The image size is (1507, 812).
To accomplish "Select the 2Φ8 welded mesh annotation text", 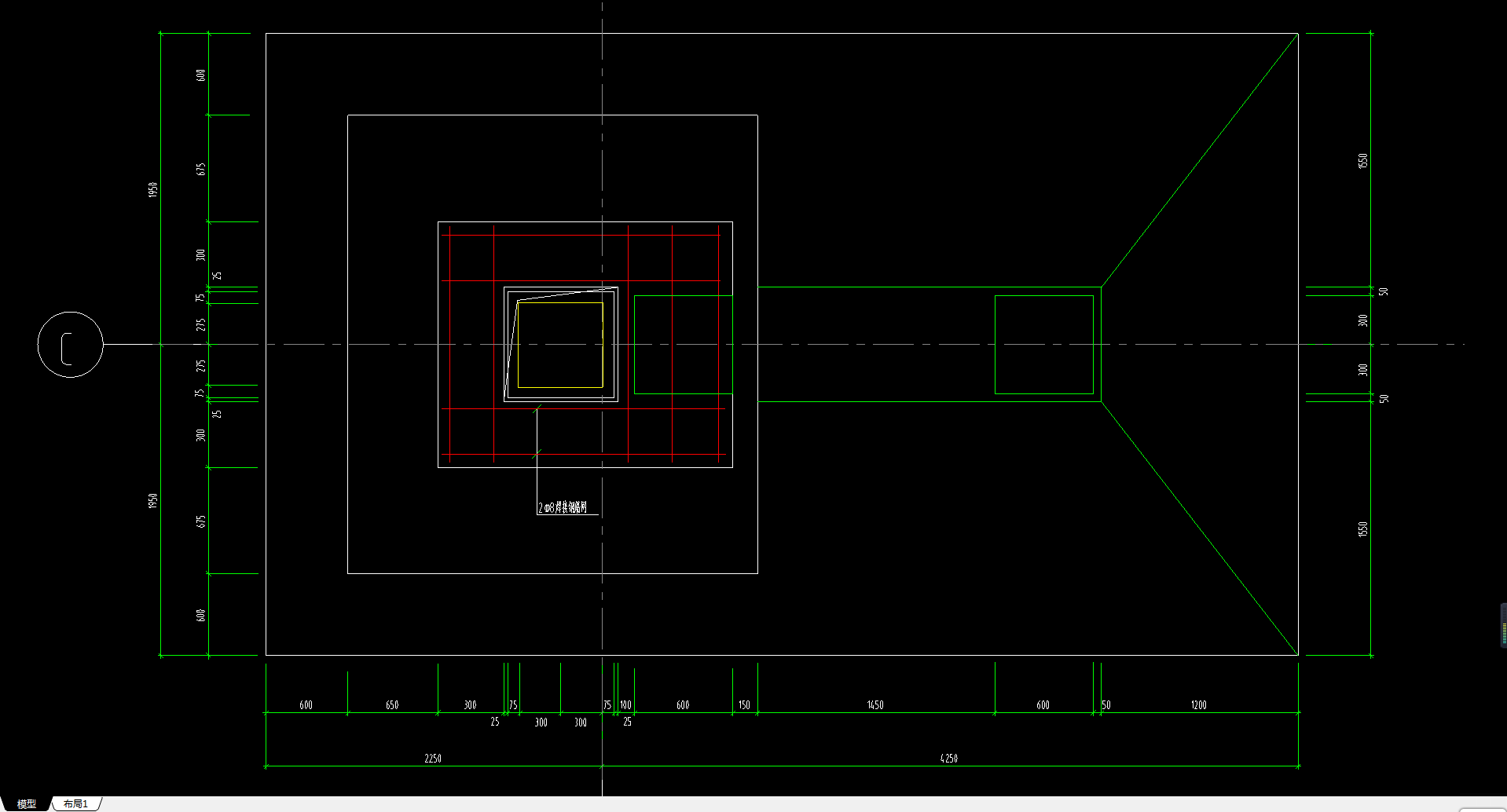I will [563, 507].
